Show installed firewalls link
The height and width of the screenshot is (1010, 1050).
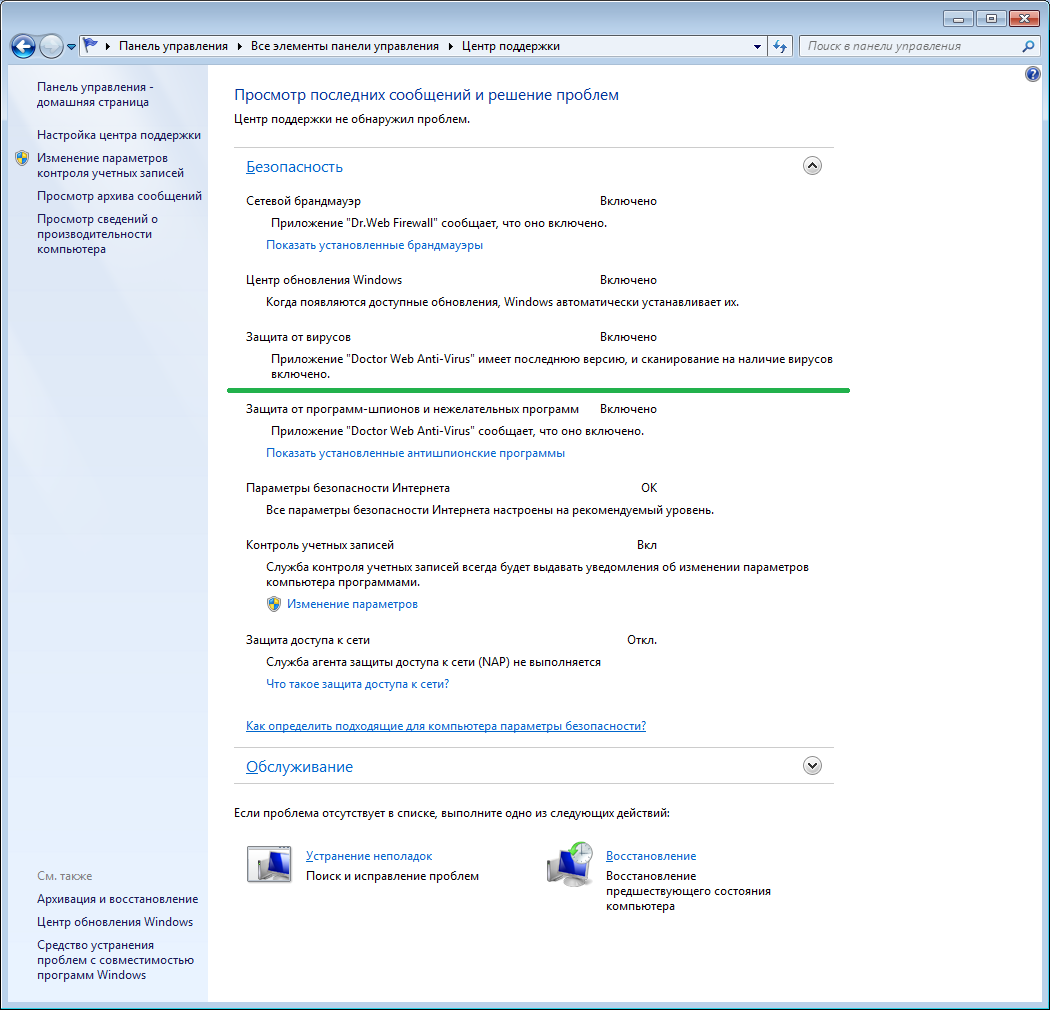375,244
